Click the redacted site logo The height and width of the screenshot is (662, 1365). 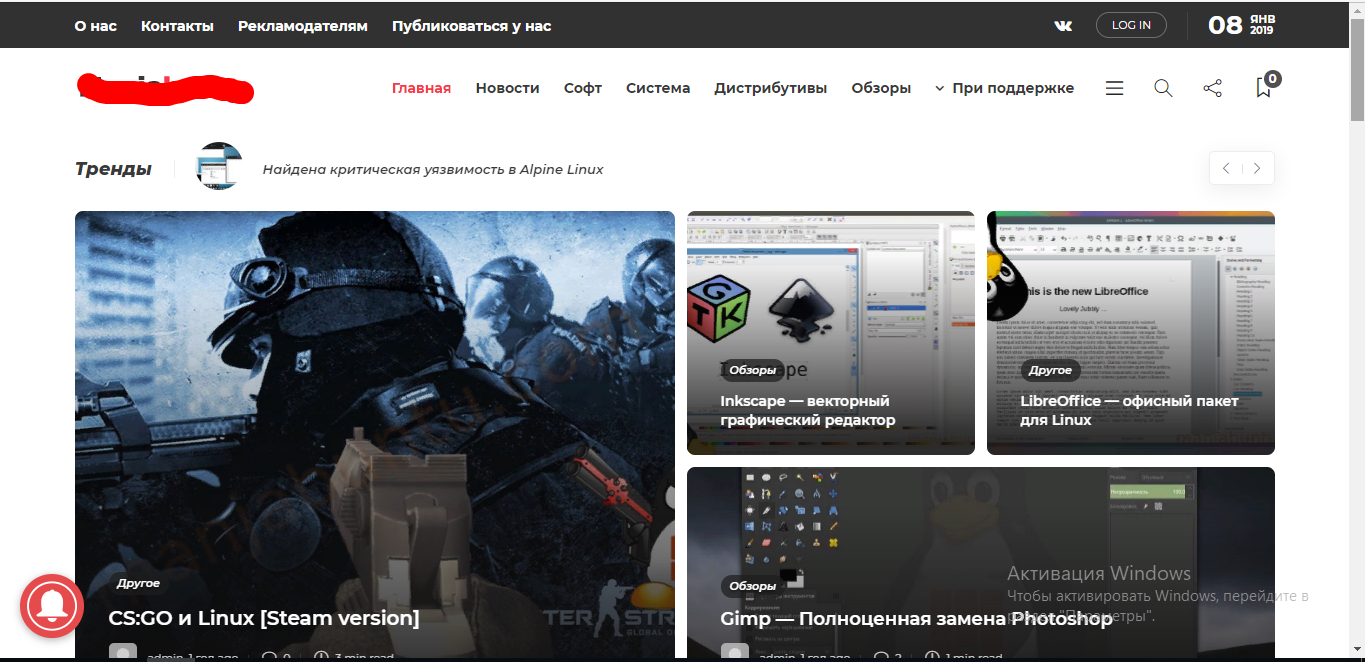click(165, 88)
